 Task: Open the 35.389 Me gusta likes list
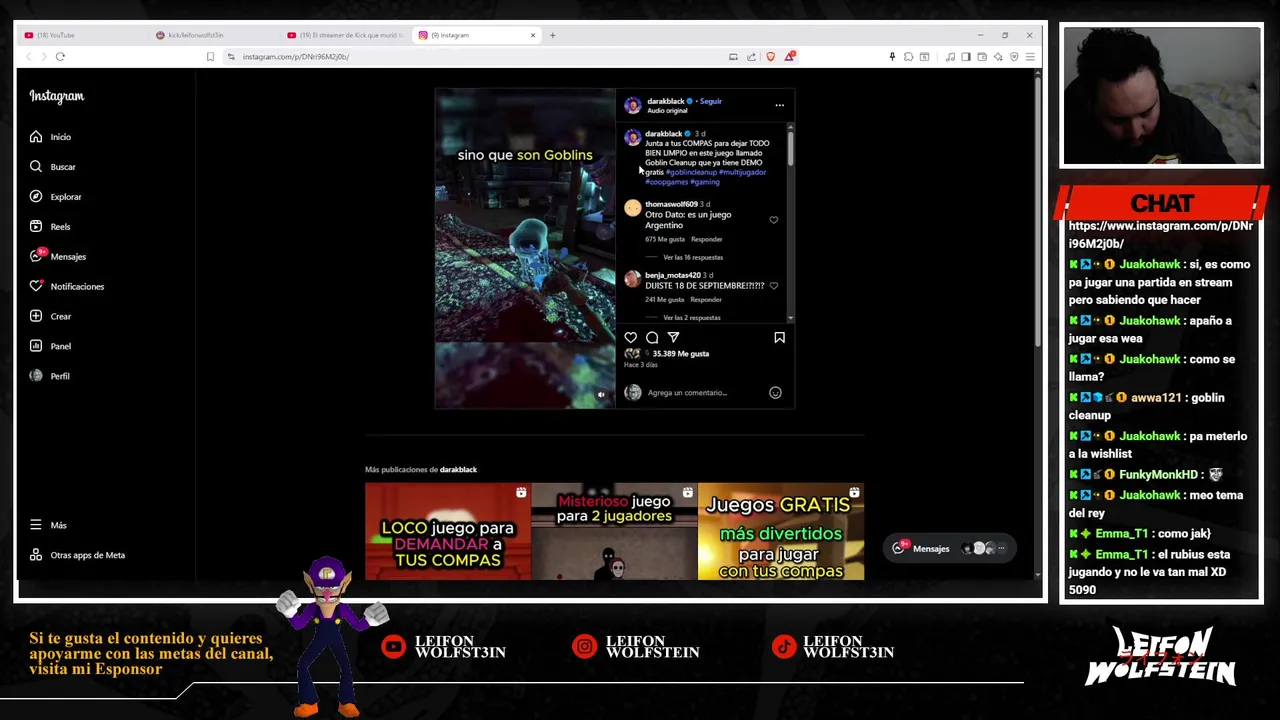tap(680, 354)
